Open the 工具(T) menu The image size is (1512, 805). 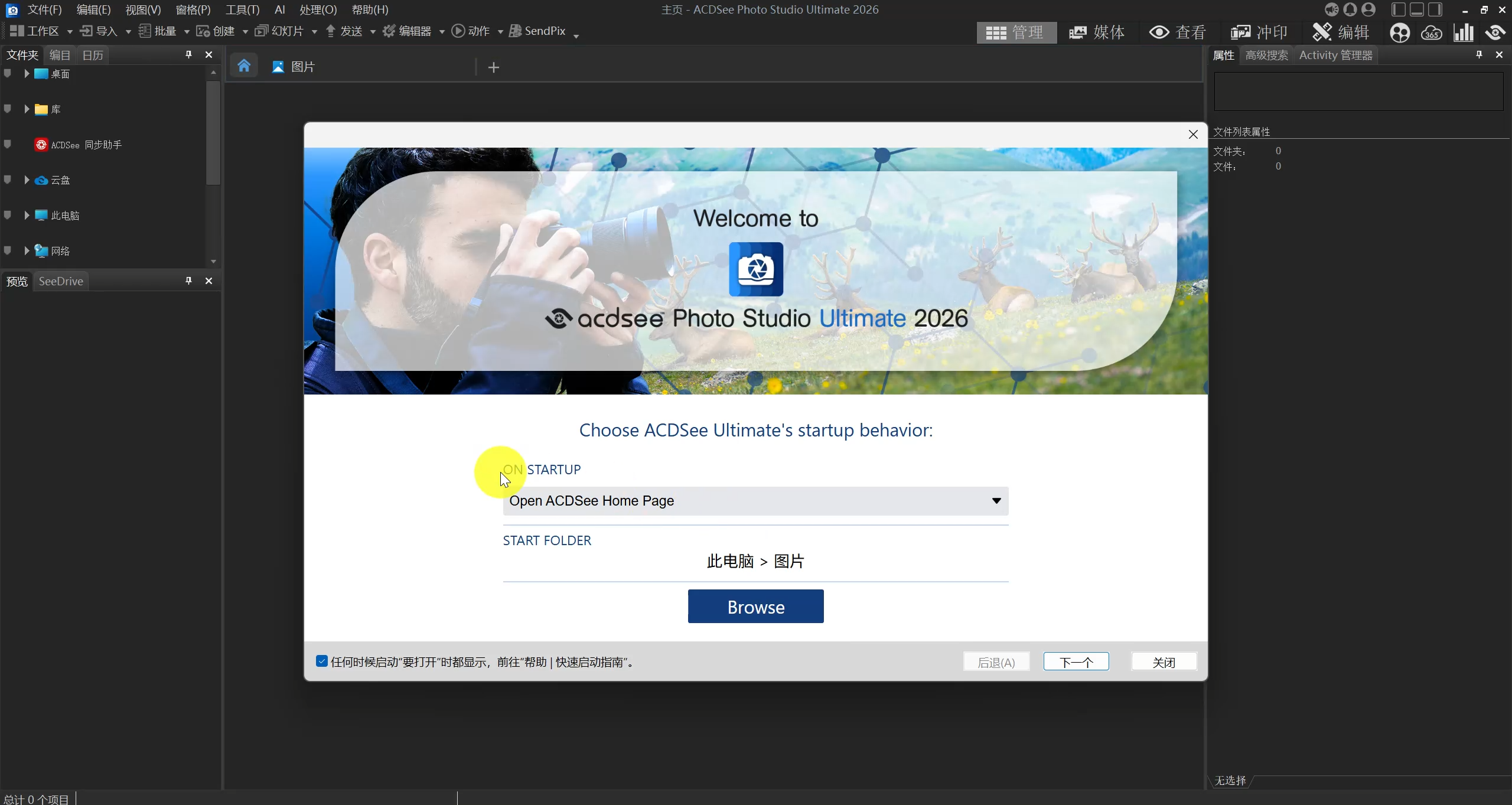coord(242,9)
